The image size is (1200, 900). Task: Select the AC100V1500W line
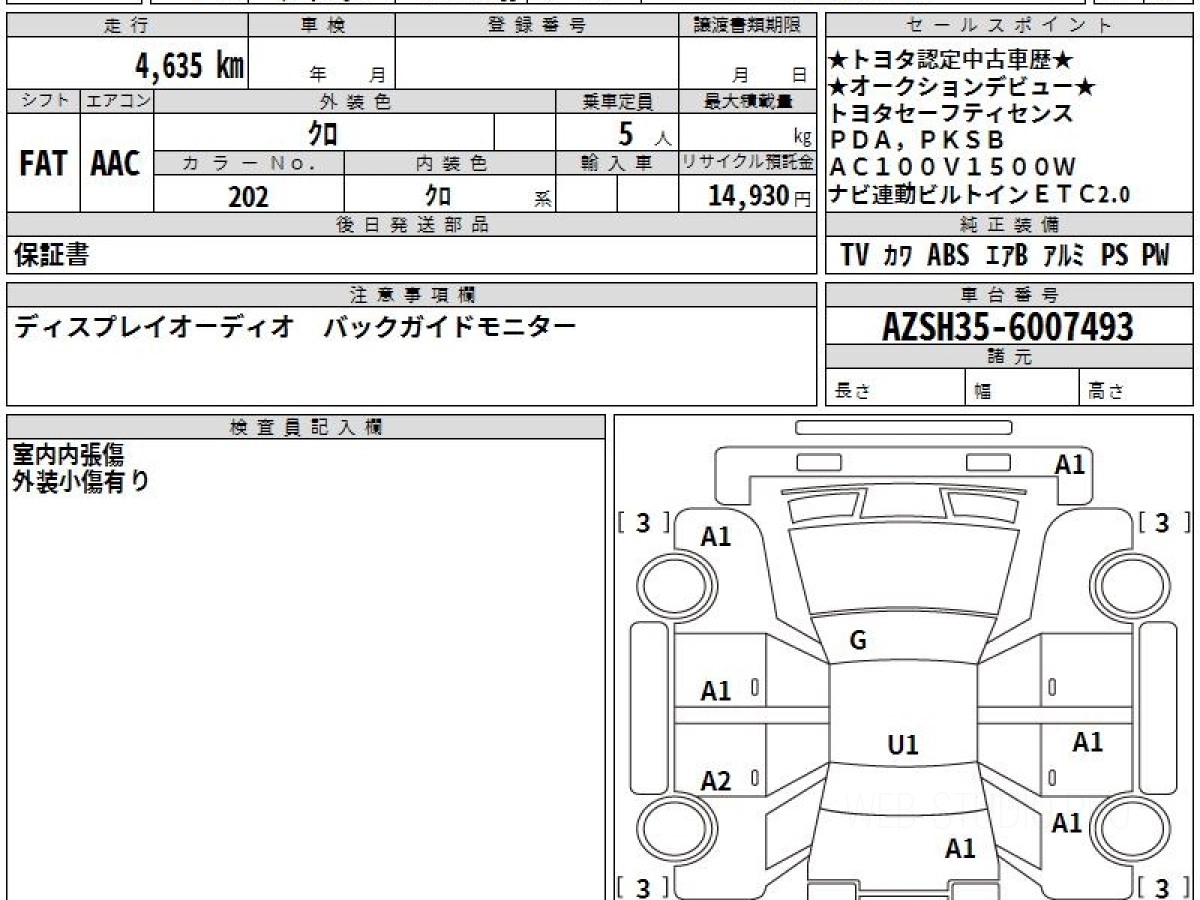[952, 167]
